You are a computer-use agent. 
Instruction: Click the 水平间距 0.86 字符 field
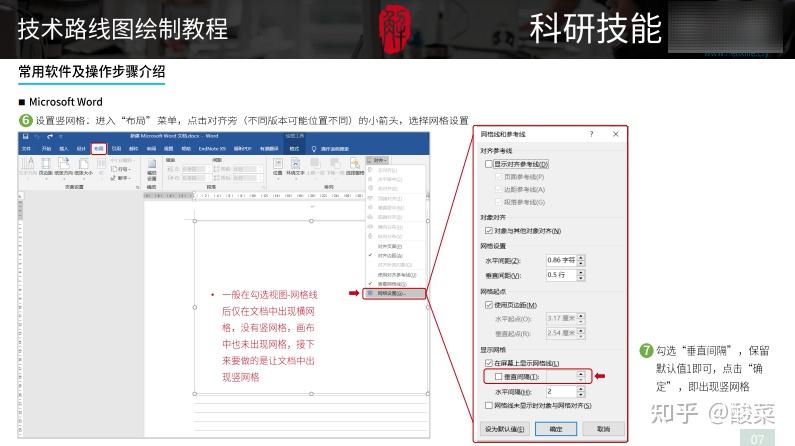point(562,260)
